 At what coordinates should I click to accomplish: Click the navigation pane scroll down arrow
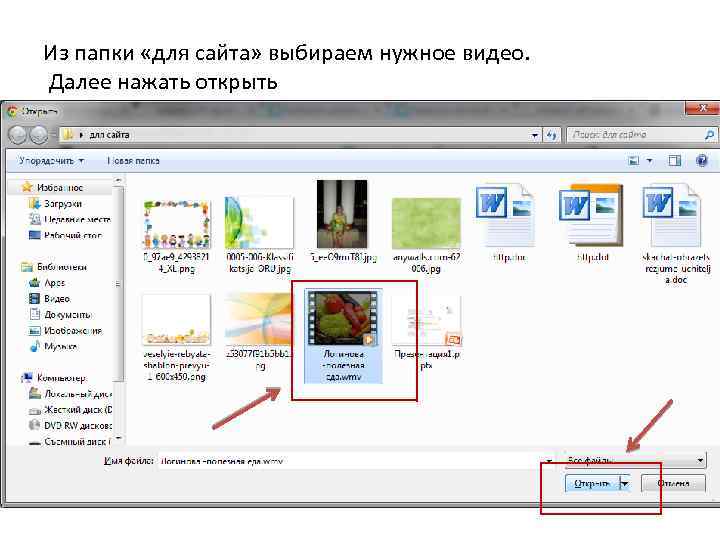(x=118, y=439)
